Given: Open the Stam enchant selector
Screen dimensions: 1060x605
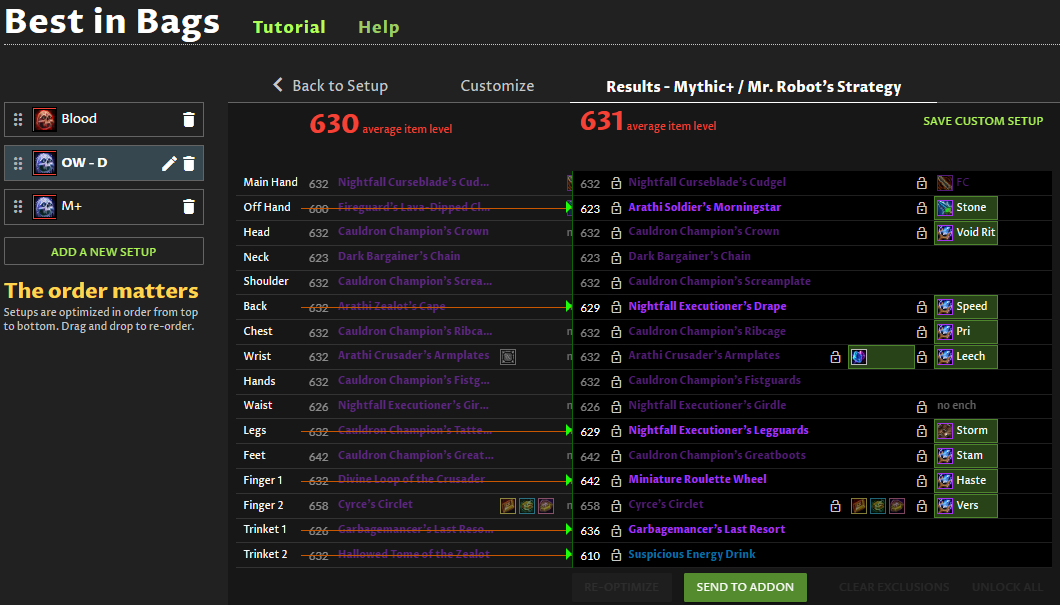Looking at the screenshot, I should point(965,456).
